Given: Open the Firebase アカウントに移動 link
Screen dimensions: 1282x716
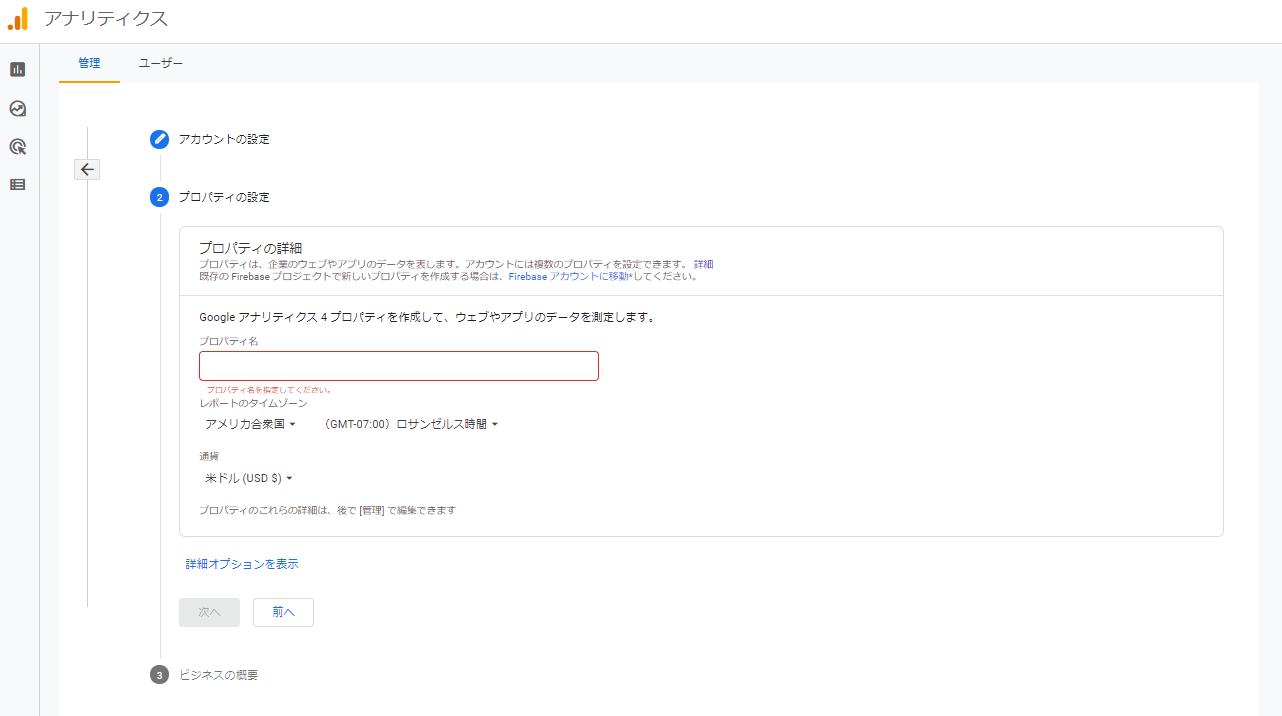Looking at the screenshot, I should (570, 276).
